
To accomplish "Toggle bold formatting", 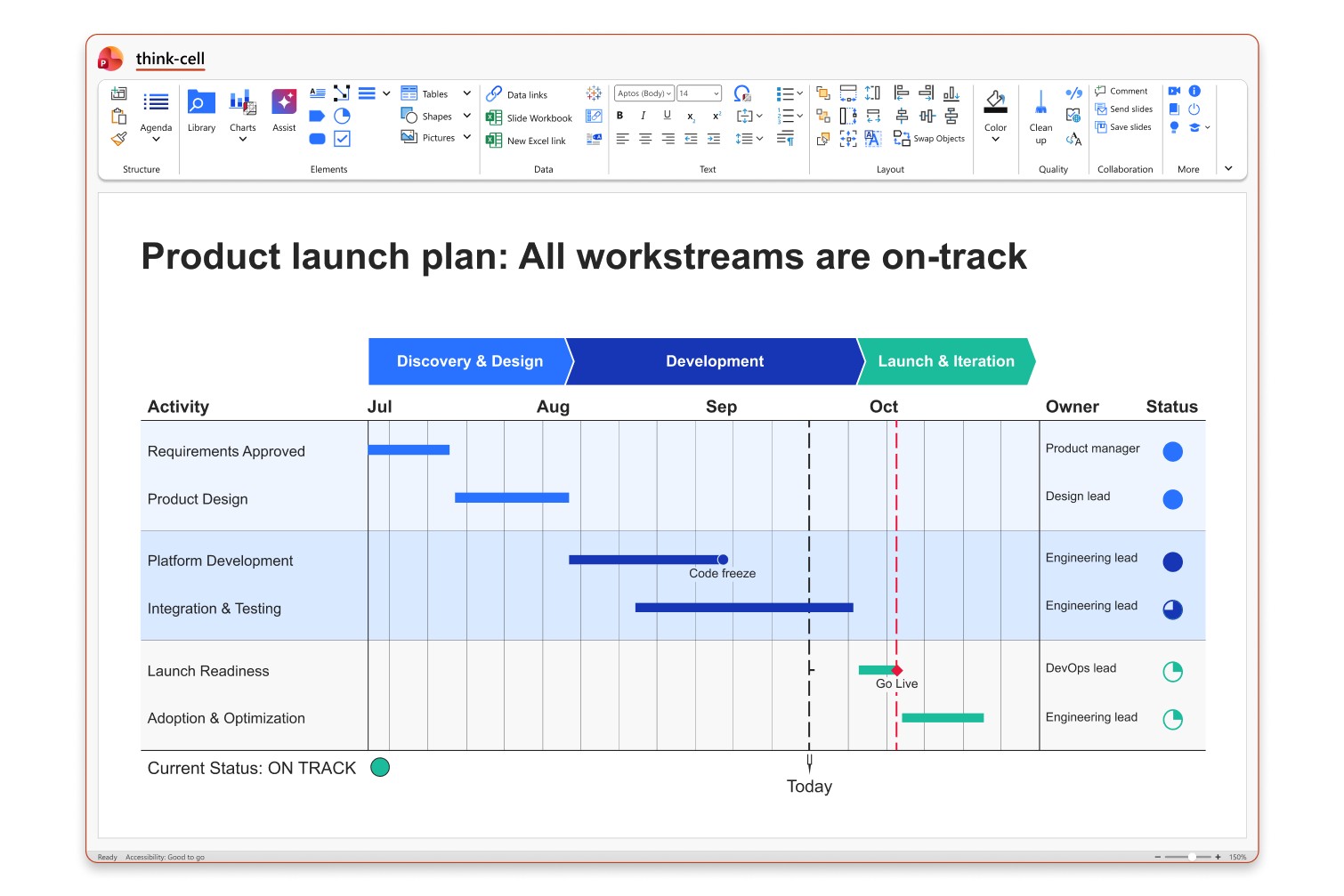I will [620, 116].
